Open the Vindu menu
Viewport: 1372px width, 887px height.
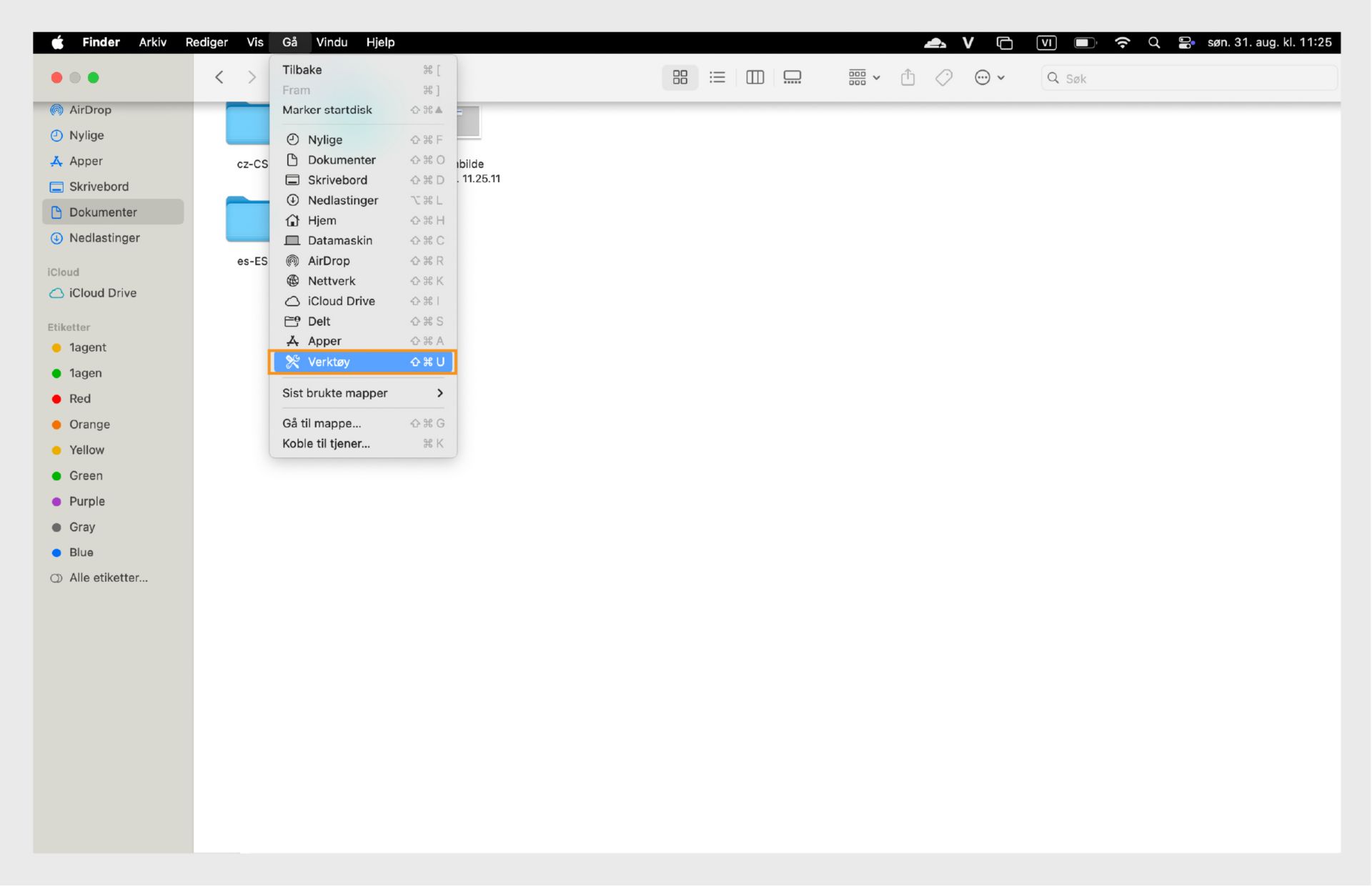point(332,43)
